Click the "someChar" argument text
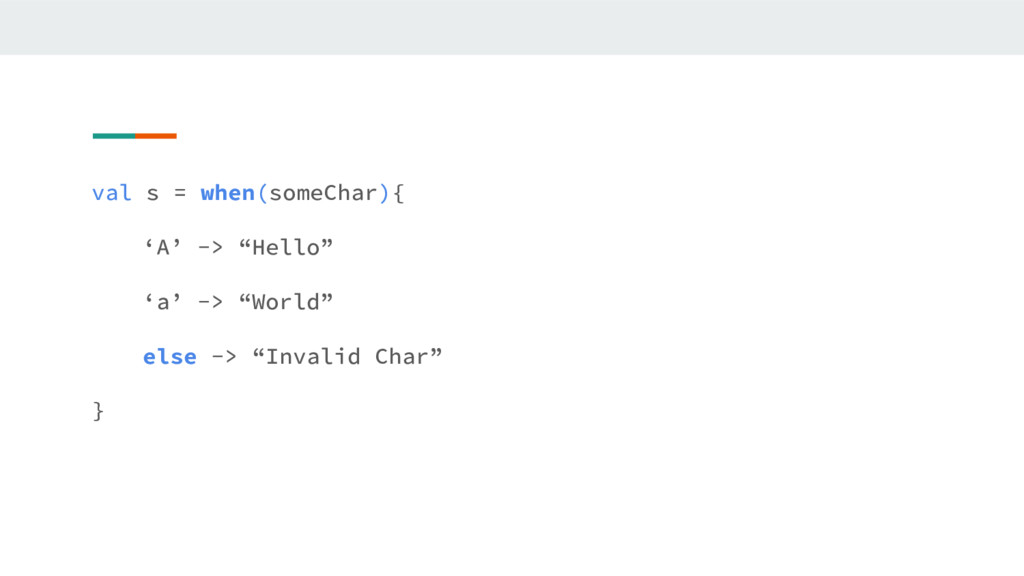This screenshot has width=1024, height=576. coord(323,193)
